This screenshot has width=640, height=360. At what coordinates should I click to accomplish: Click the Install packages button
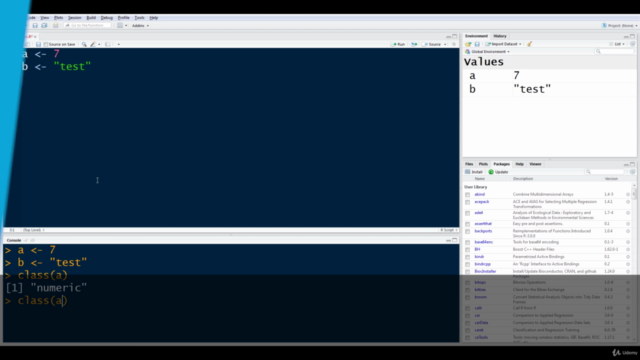pyautogui.click(x=474, y=172)
